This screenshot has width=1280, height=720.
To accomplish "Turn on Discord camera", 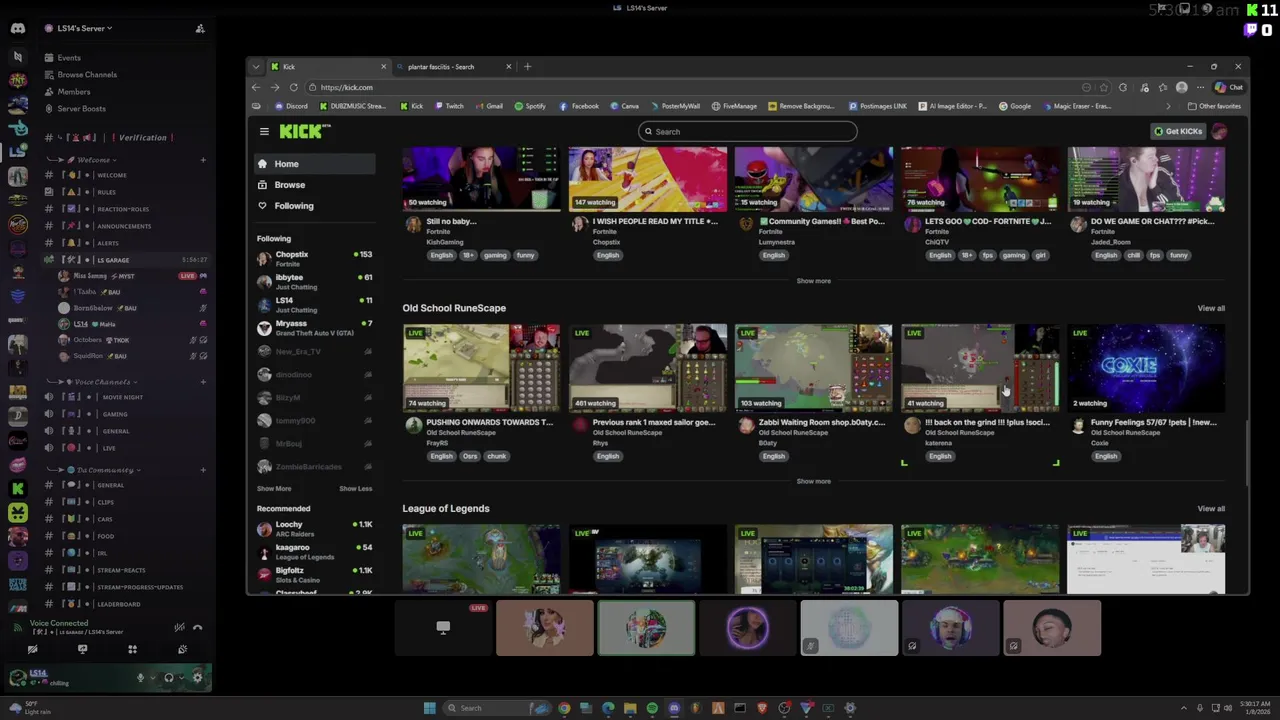I will 32,649.
